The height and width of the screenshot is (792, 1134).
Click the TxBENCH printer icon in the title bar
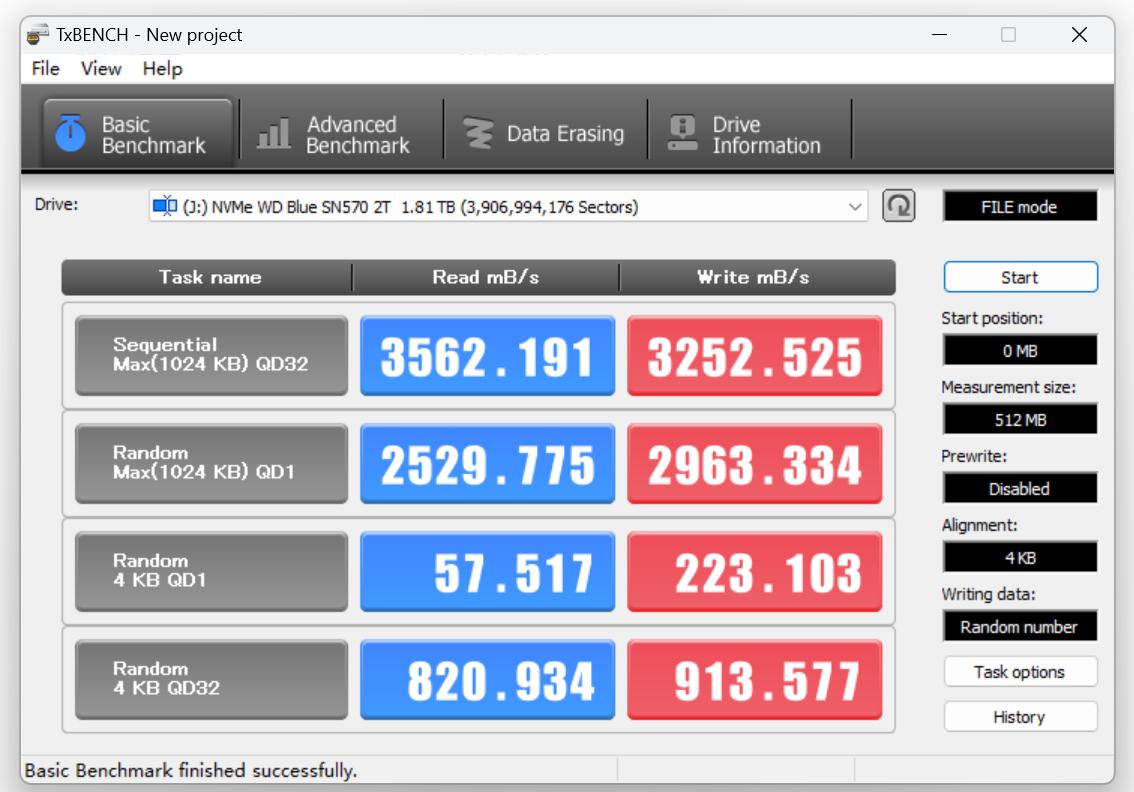pos(39,34)
